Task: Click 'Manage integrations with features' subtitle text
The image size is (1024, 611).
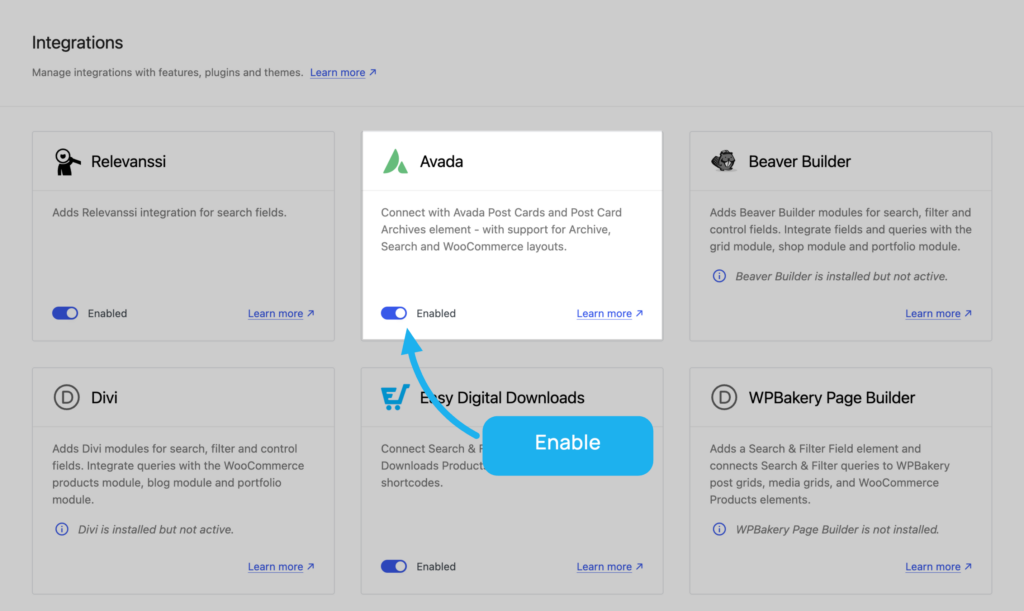Action: [167, 72]
